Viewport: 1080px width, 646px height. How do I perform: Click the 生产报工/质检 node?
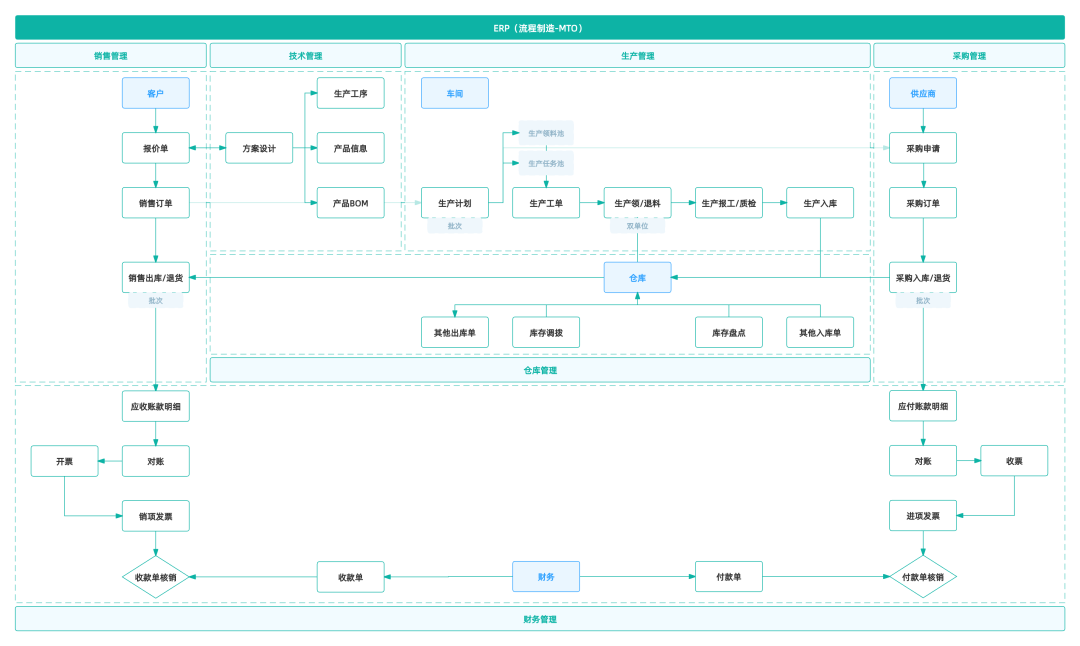(x=729, y=203)
